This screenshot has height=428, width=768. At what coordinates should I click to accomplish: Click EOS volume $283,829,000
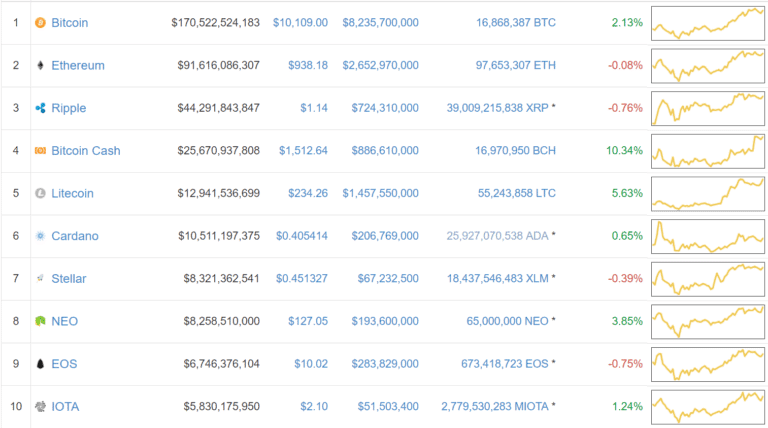click(x=385, y=364)
